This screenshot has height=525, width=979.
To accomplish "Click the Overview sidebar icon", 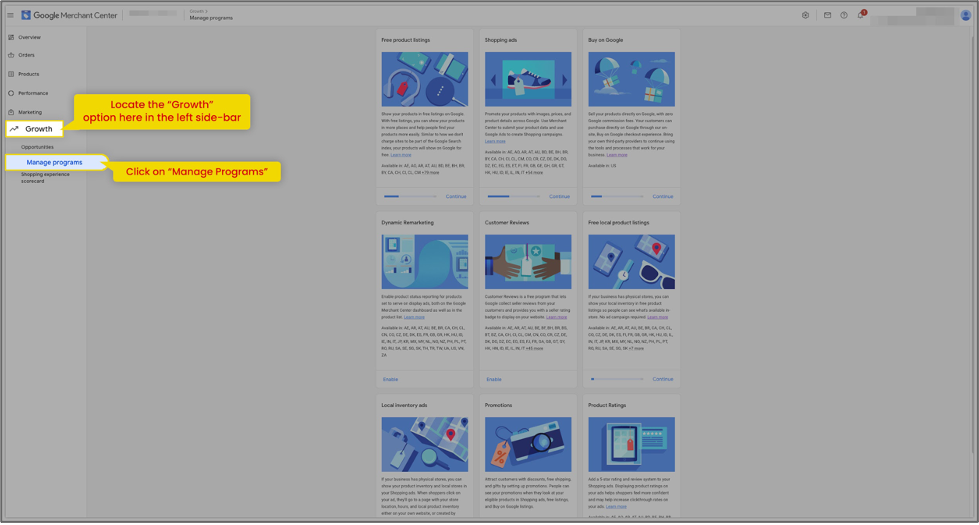I will (11, 37).
